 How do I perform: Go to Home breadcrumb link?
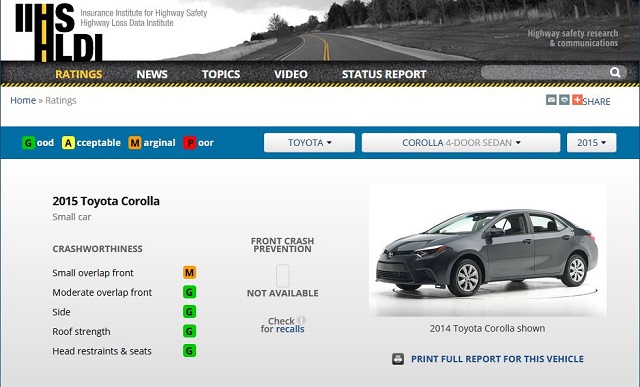tap(23, 100)
